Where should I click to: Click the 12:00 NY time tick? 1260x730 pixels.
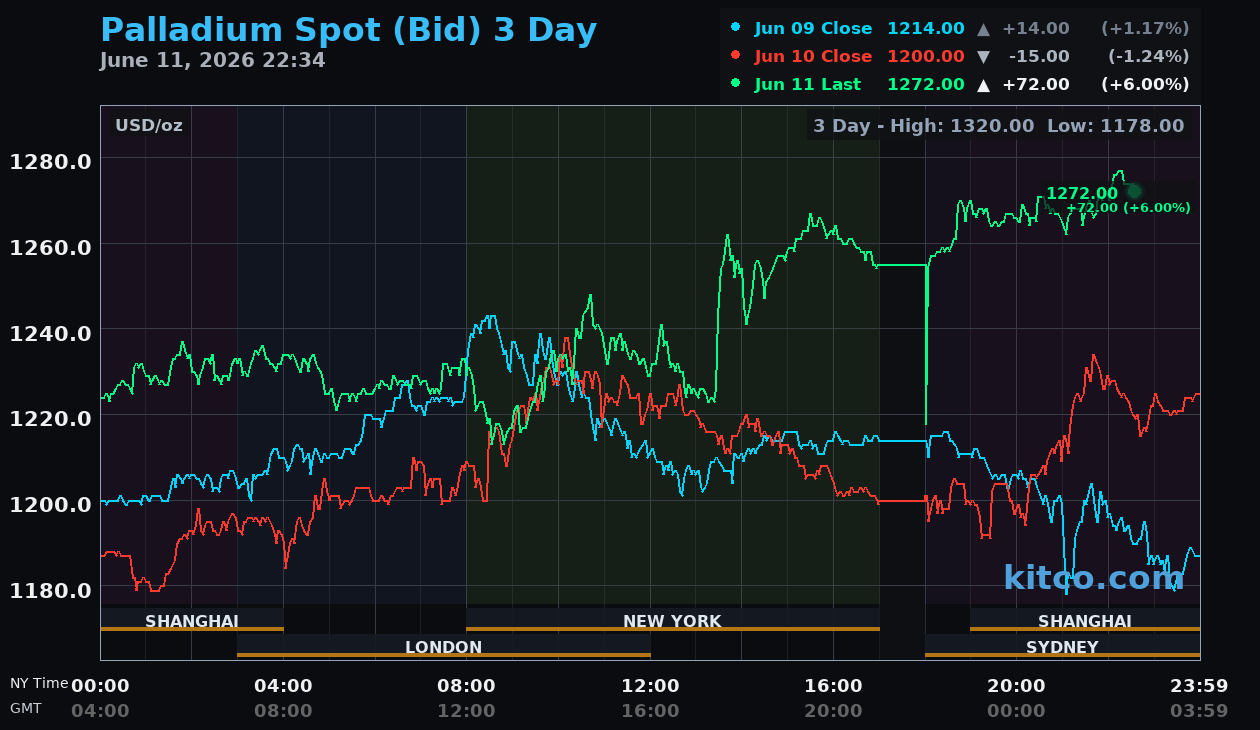[650, 686]
